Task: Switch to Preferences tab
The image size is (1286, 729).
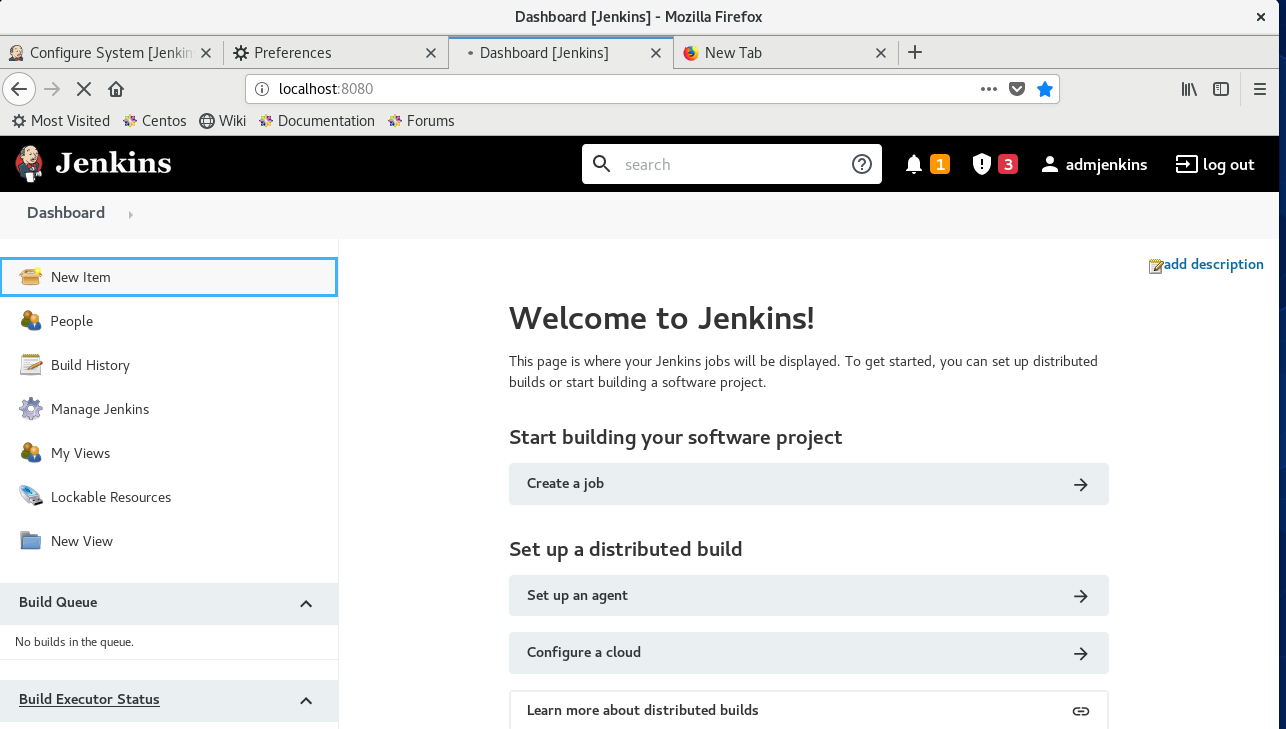Action: (335, 53)
